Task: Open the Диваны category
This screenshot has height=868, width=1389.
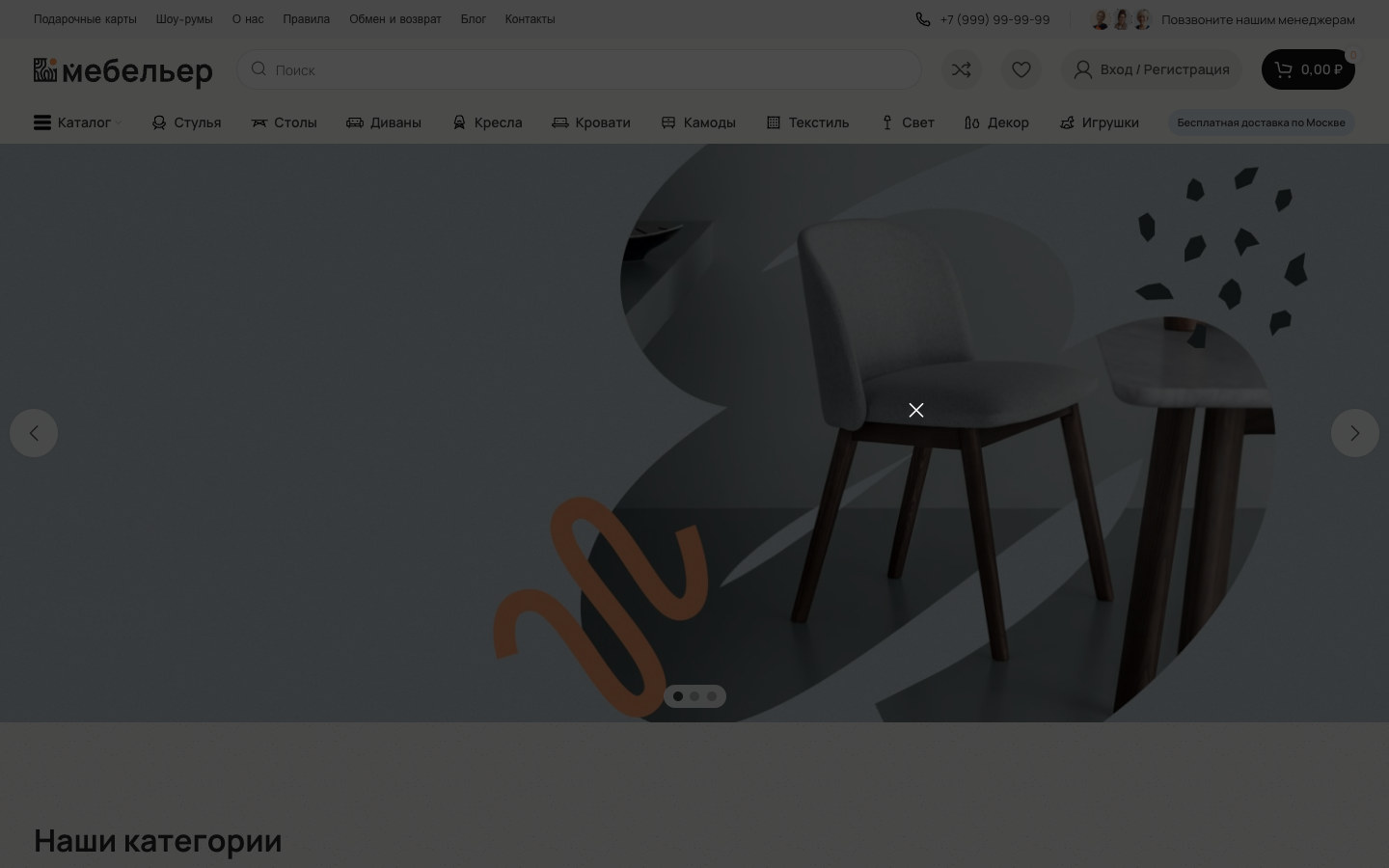Action: (384, 122)
